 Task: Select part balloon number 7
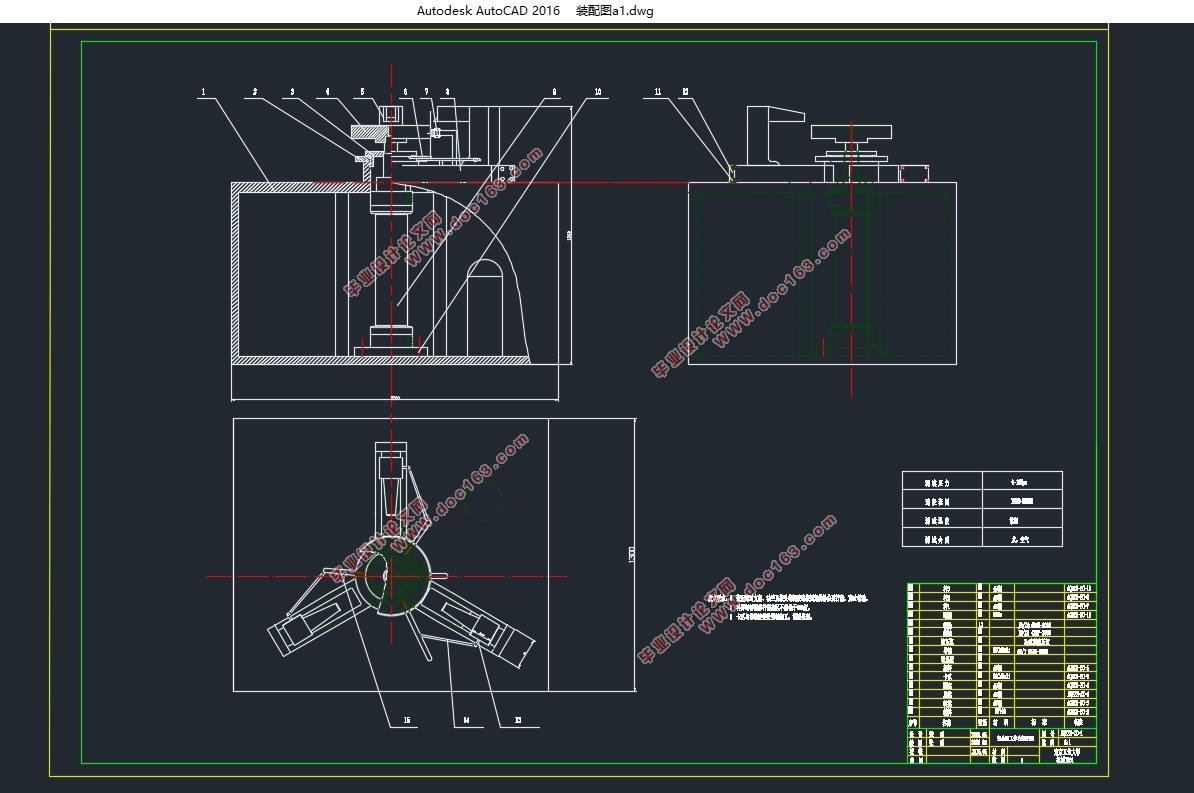click(x=426, y=91)
